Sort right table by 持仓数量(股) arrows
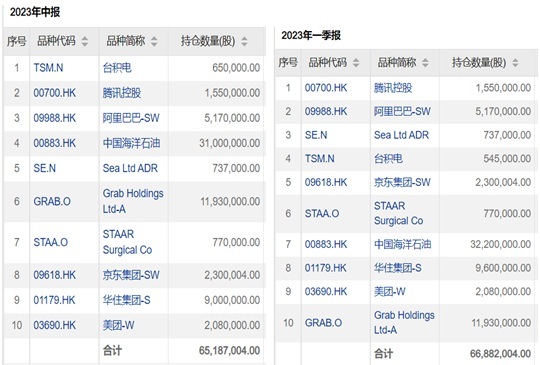 [515, 63]
